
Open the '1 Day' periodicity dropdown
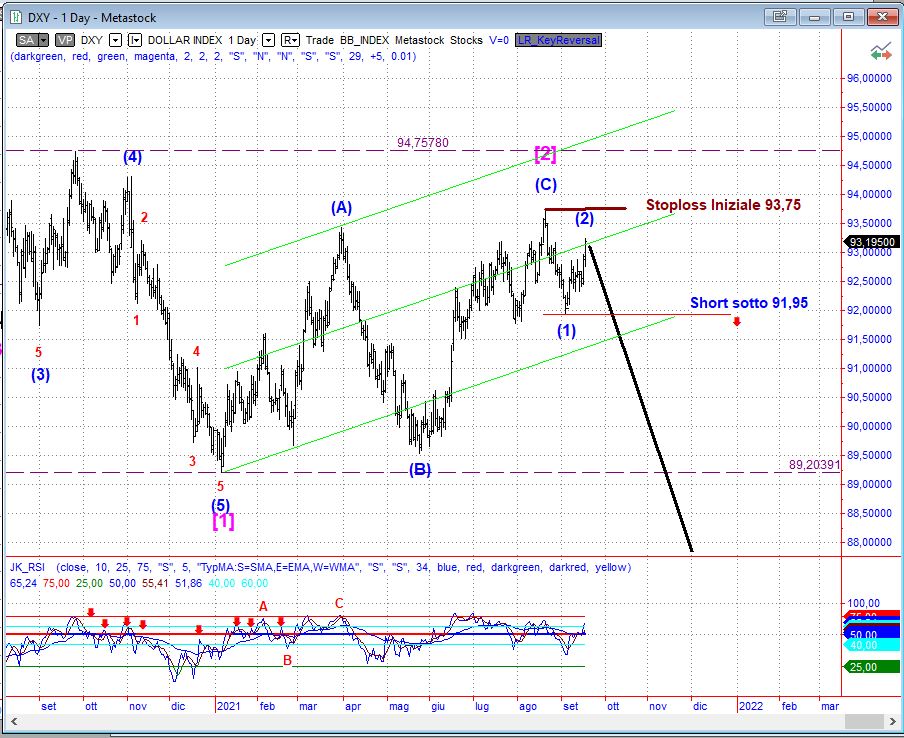click(269, 40)
